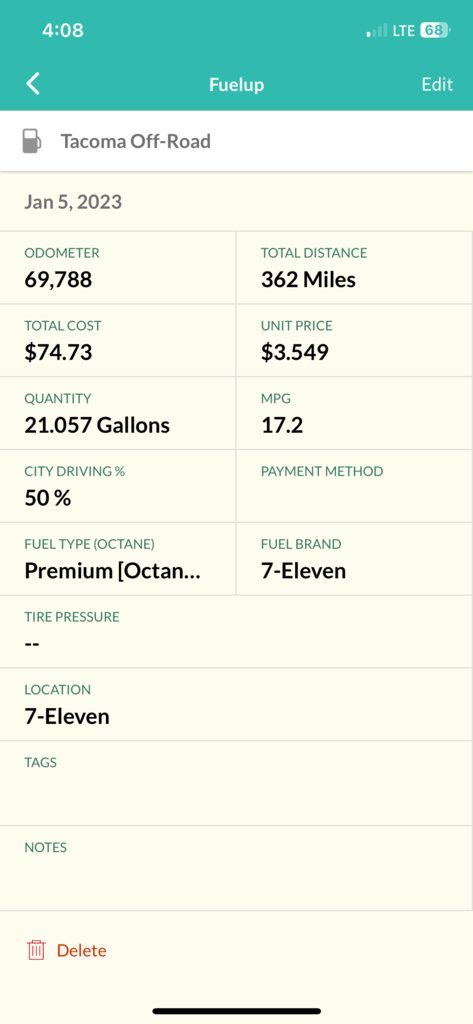Screen dimensions: 473x1024
Task: Tap the red trash can icon
Action: click(x=36, y=950)
